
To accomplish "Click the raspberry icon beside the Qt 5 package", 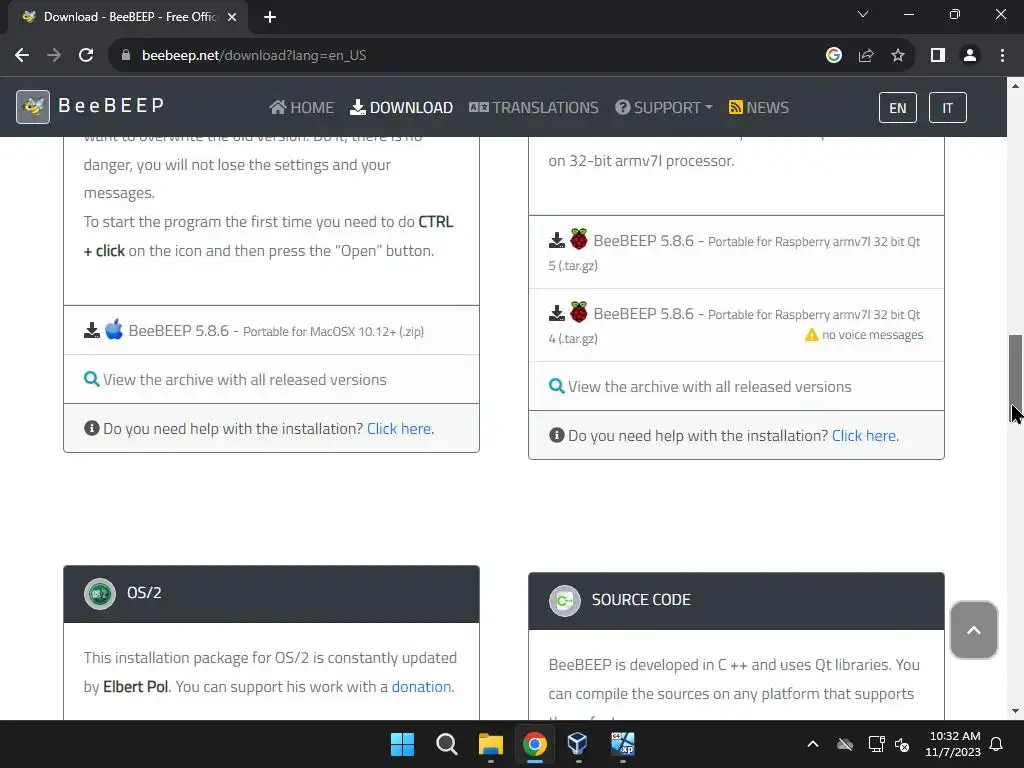I will tap(579, 239).
